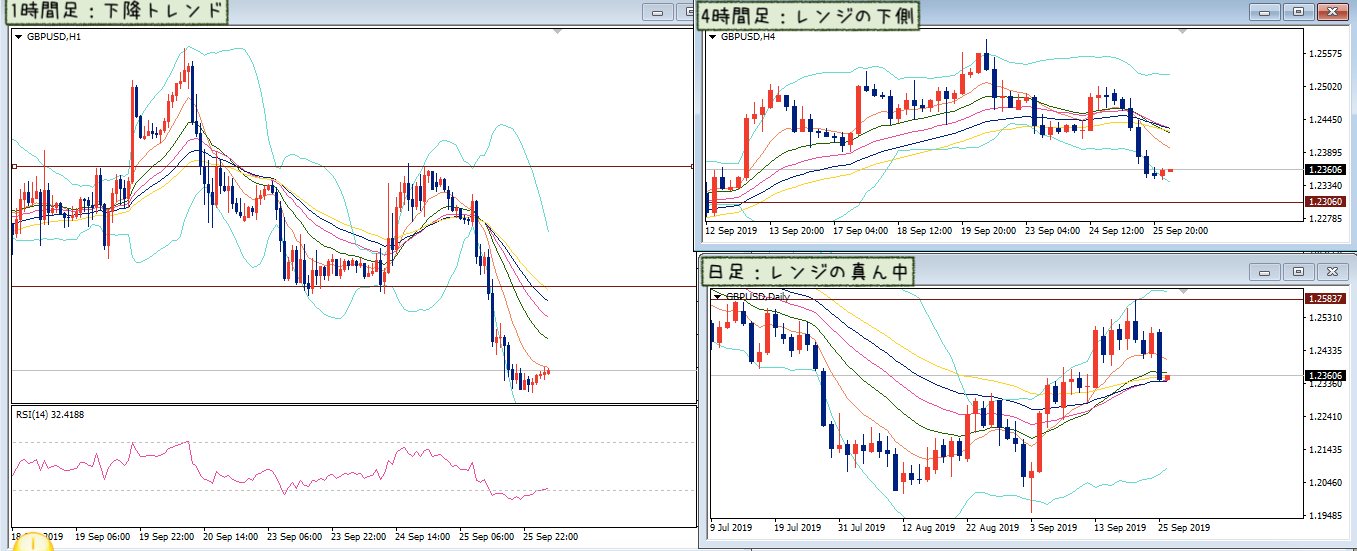Open the GBPUSD,H1 chart title dropdown triangle
This screenshot has height=551, width=1357.
[x=18, y=36]
